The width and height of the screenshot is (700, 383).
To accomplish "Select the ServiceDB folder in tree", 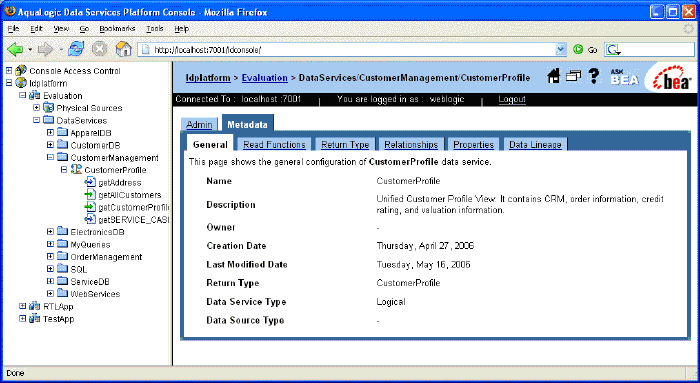I will 90,282.
